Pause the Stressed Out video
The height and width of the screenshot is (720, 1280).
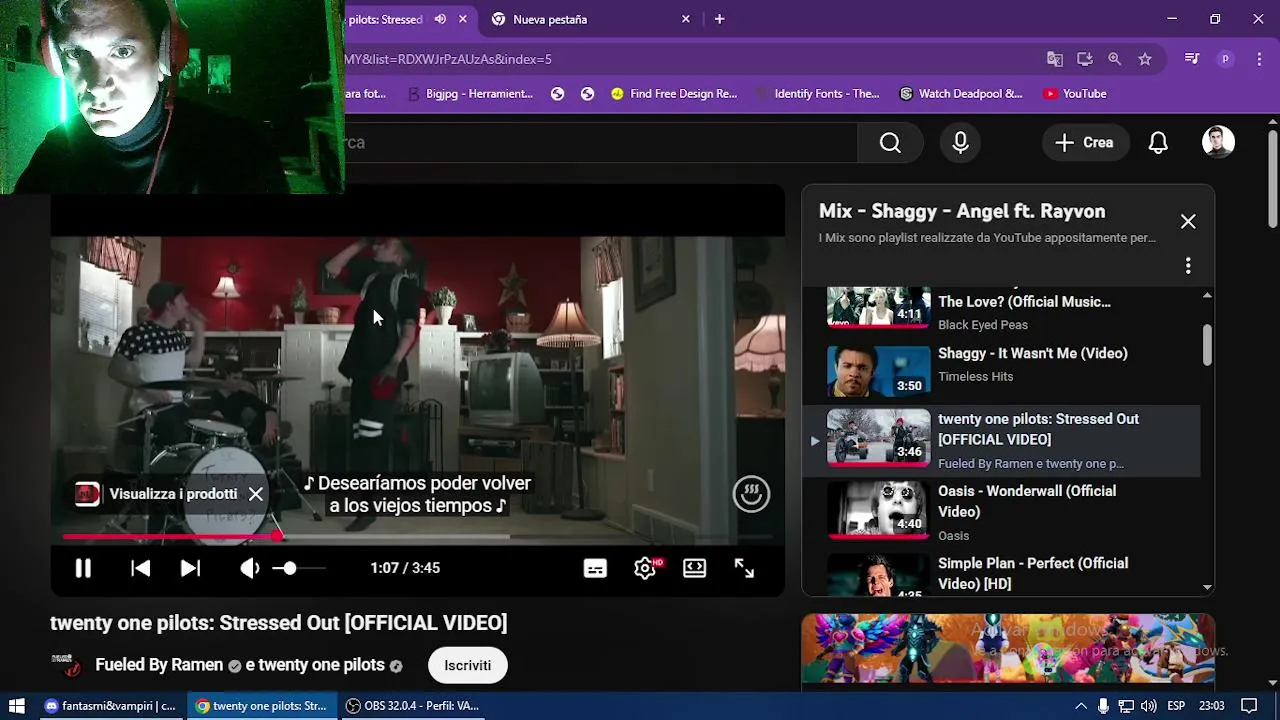point(83,568)
